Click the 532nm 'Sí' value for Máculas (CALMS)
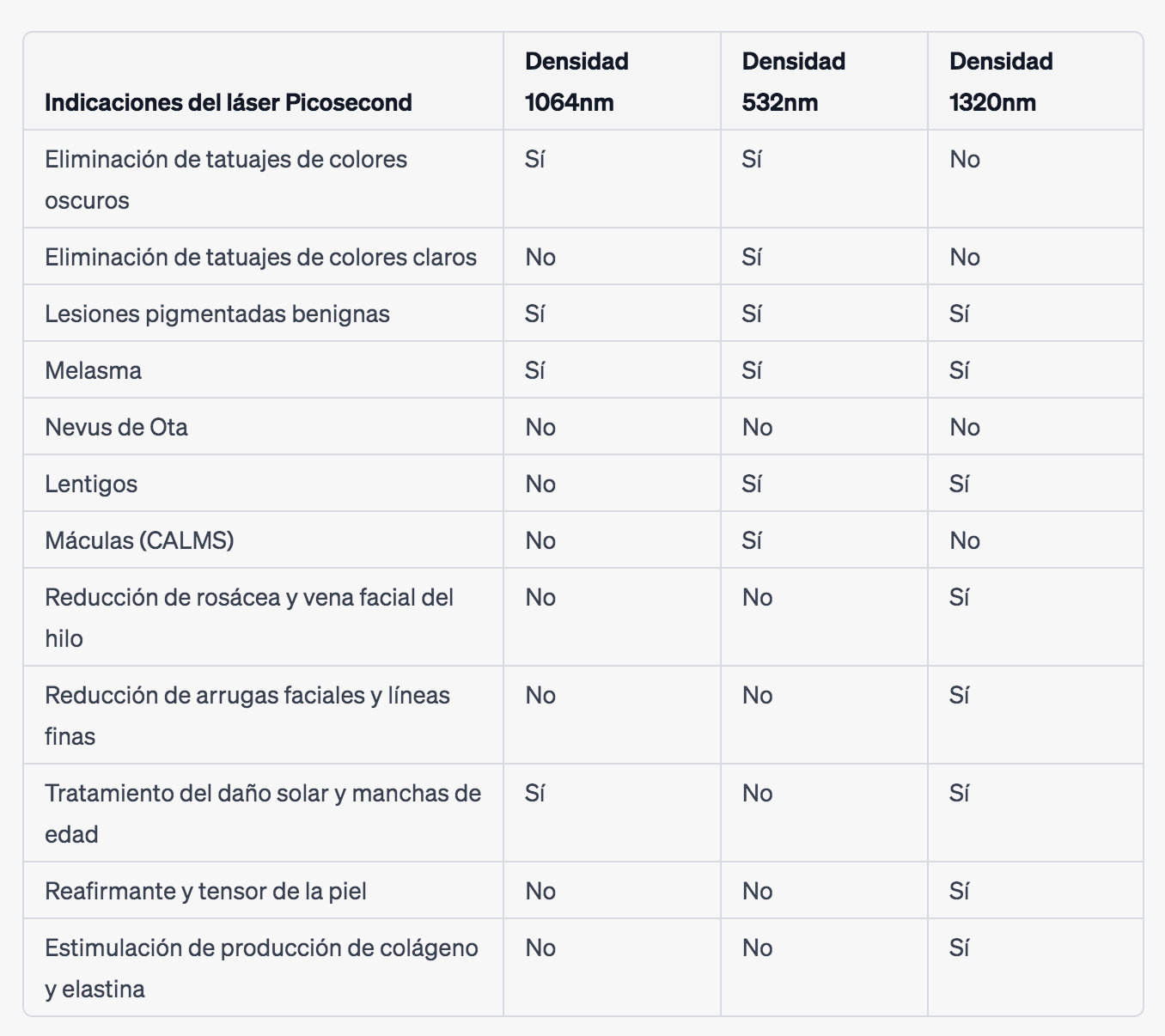The image size is (1165, 1036). click(752, 540)
